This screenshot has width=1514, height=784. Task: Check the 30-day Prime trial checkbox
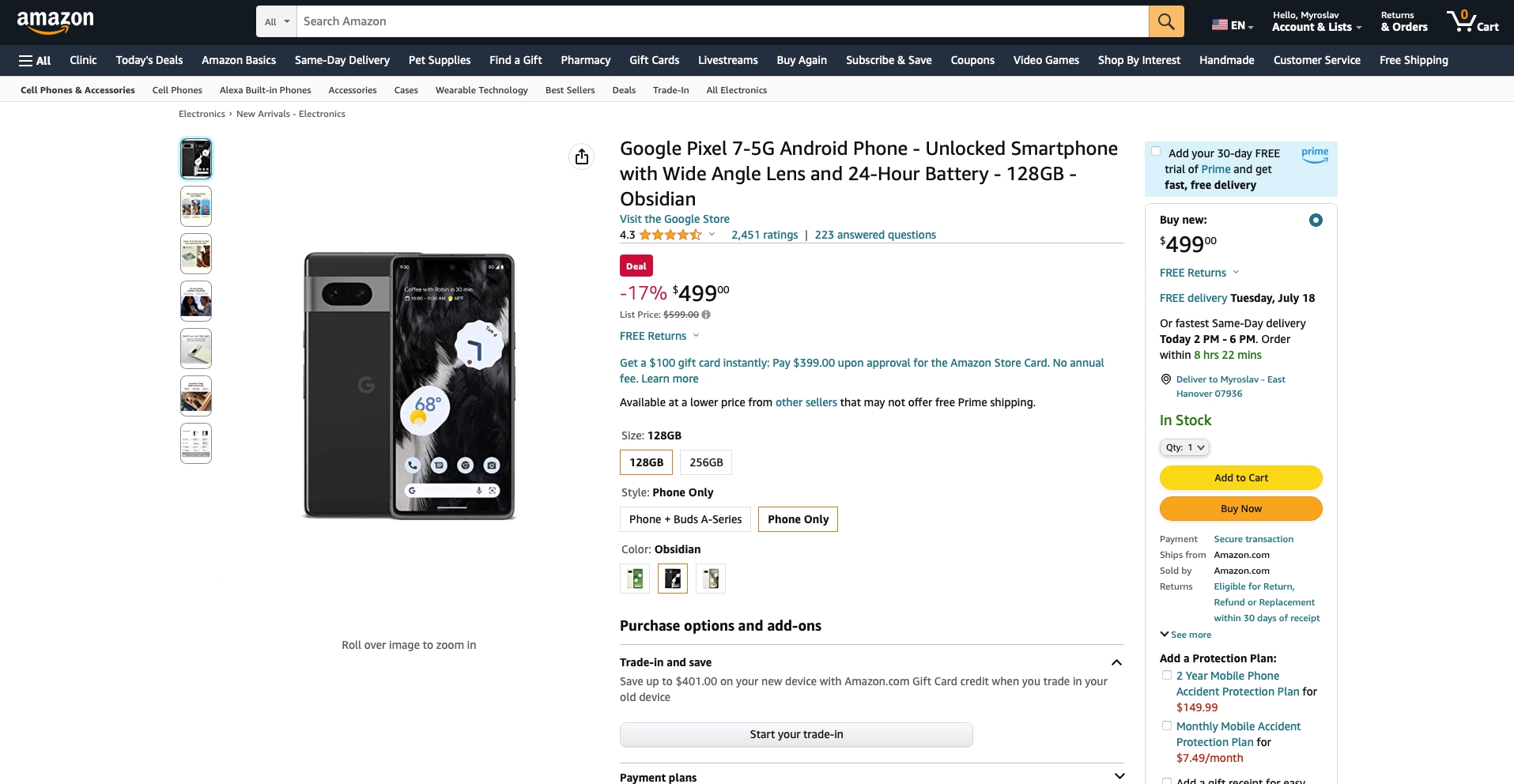1156,151
